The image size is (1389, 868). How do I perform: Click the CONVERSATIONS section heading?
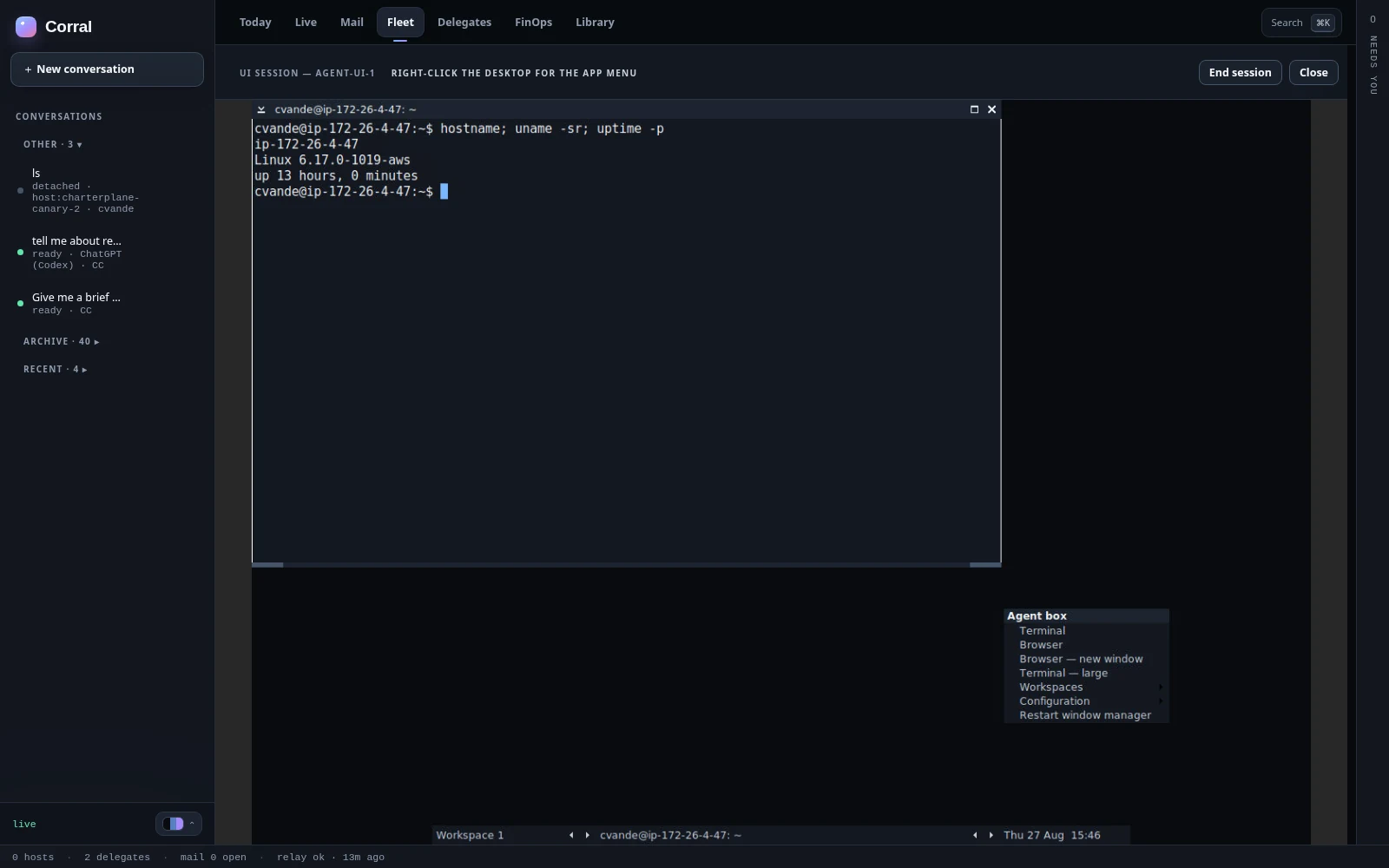[x=59, y=116]
